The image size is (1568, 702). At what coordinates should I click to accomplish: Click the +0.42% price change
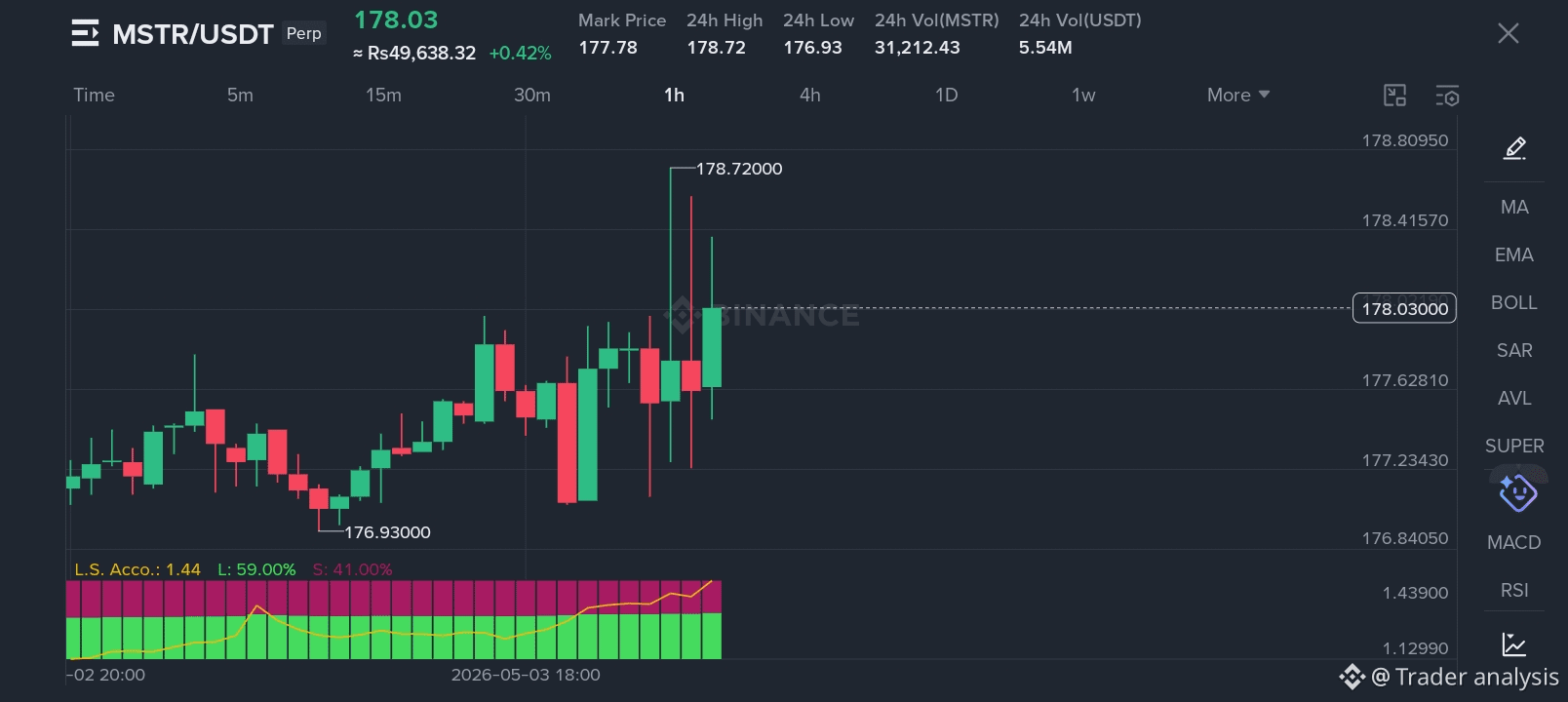click(x=520, y=53)
